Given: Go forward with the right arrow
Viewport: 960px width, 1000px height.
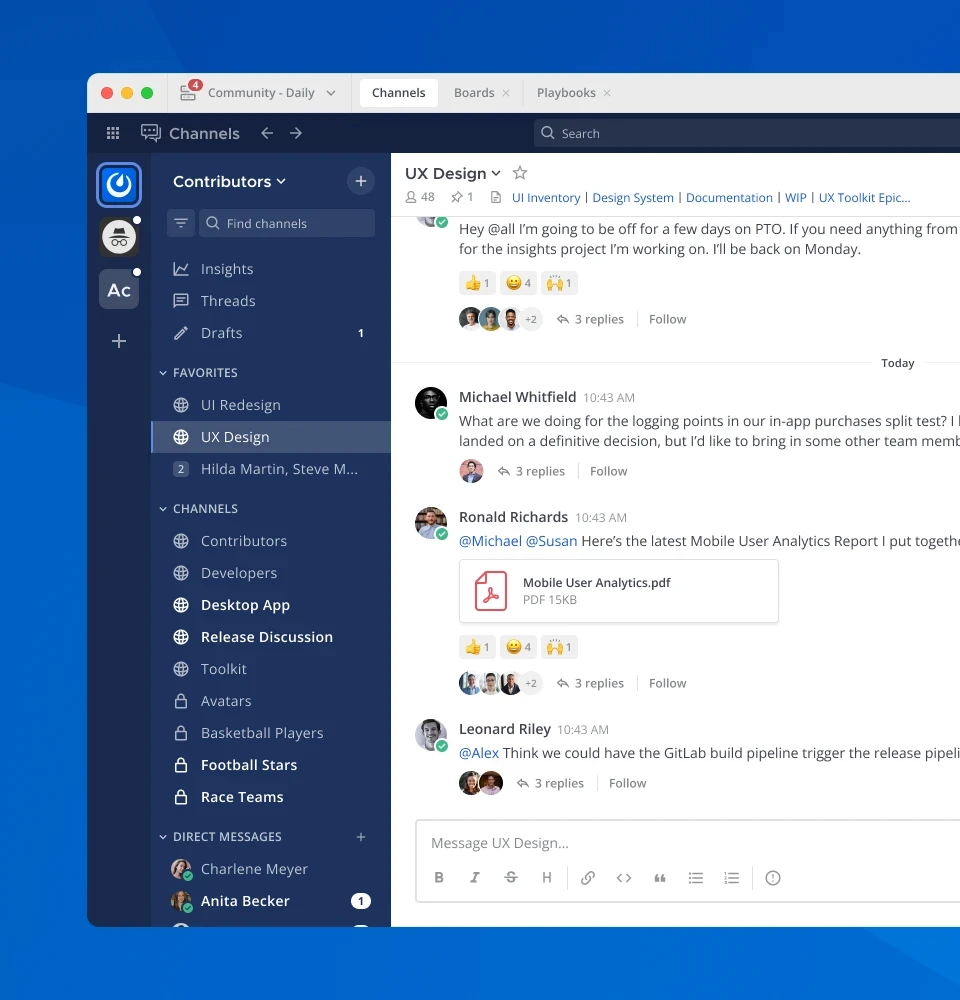Looking at the screenshot, I should 295,133.
